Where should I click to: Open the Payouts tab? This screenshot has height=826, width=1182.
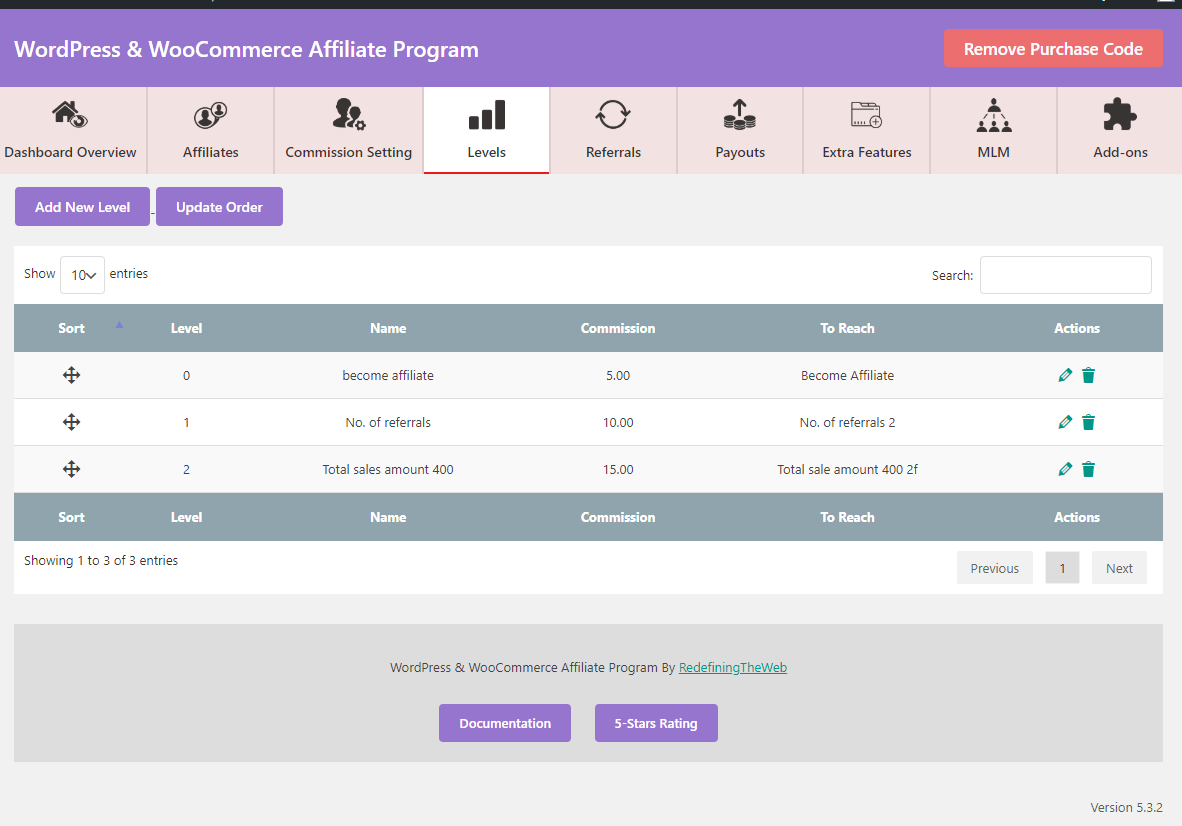(x=740, y=130)
